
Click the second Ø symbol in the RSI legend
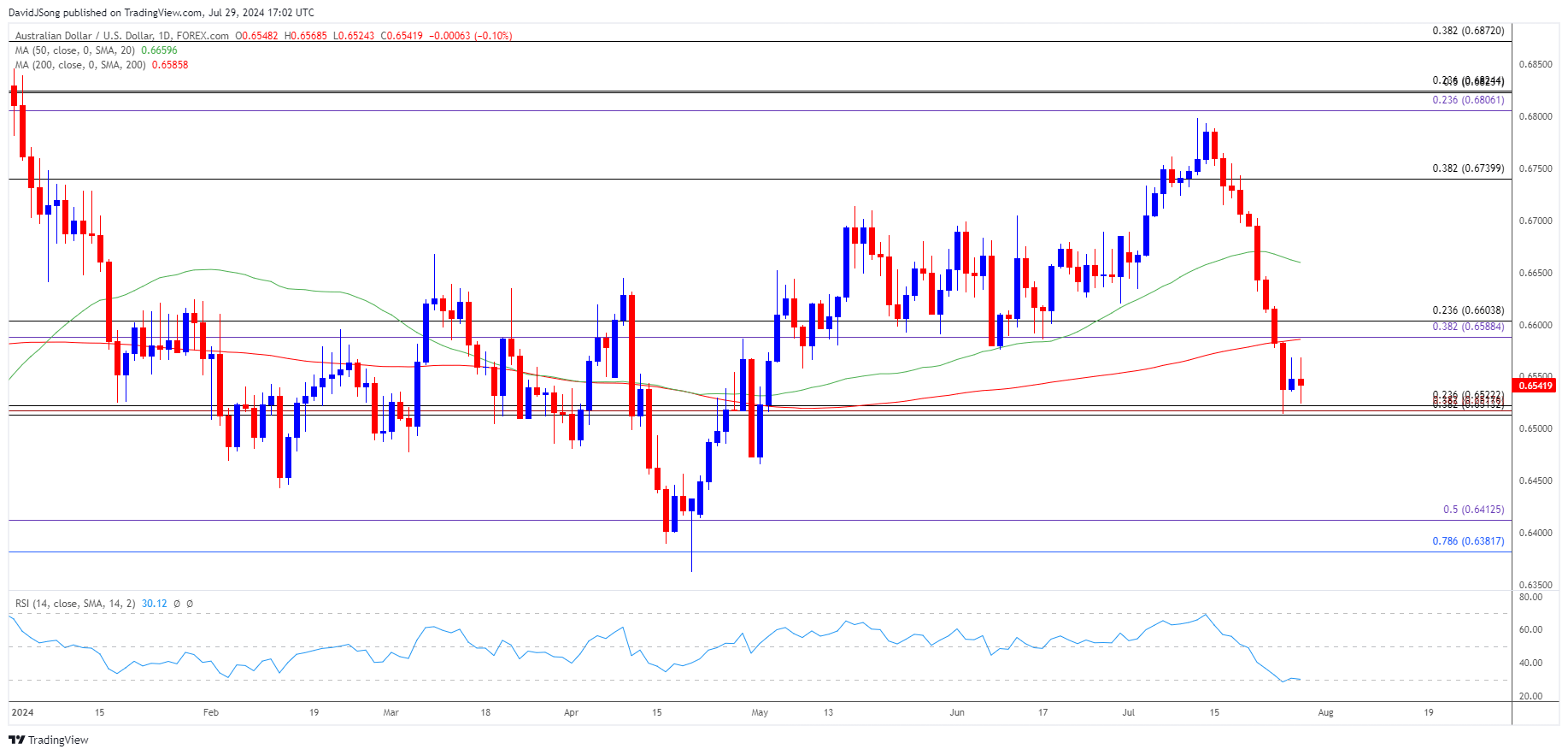tap(190, 604)
